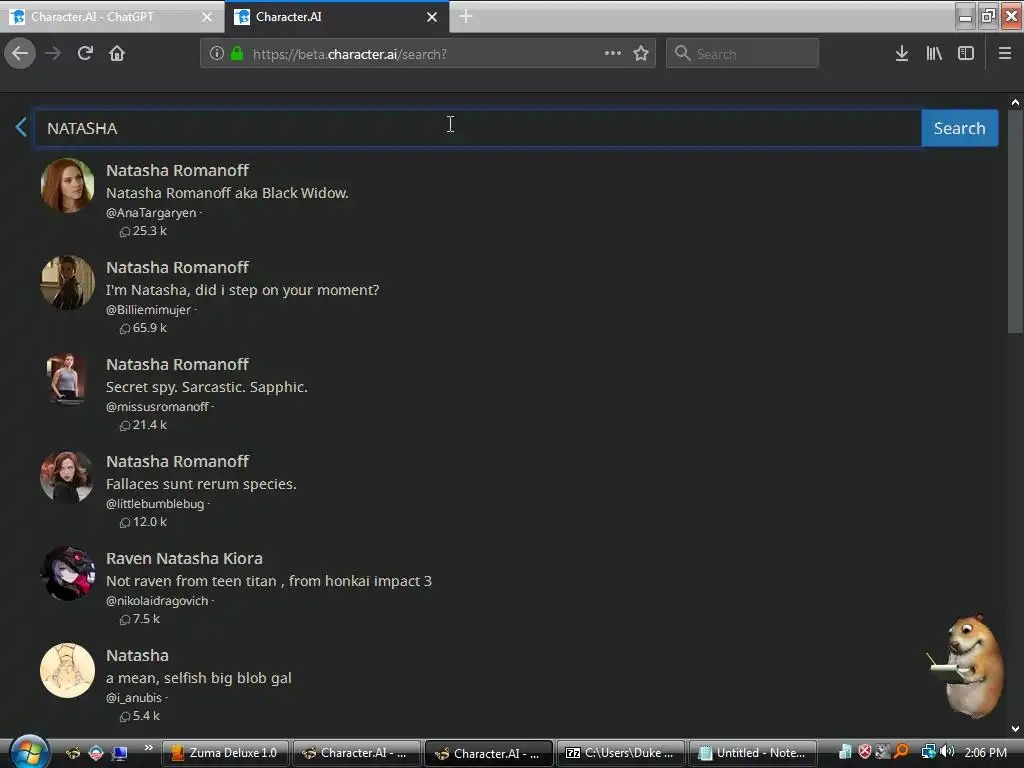This screenshot has height=768, width=1024.
Task: Click the tray network monitor icon
Action: pyautogui.click(x=928, y=752)
